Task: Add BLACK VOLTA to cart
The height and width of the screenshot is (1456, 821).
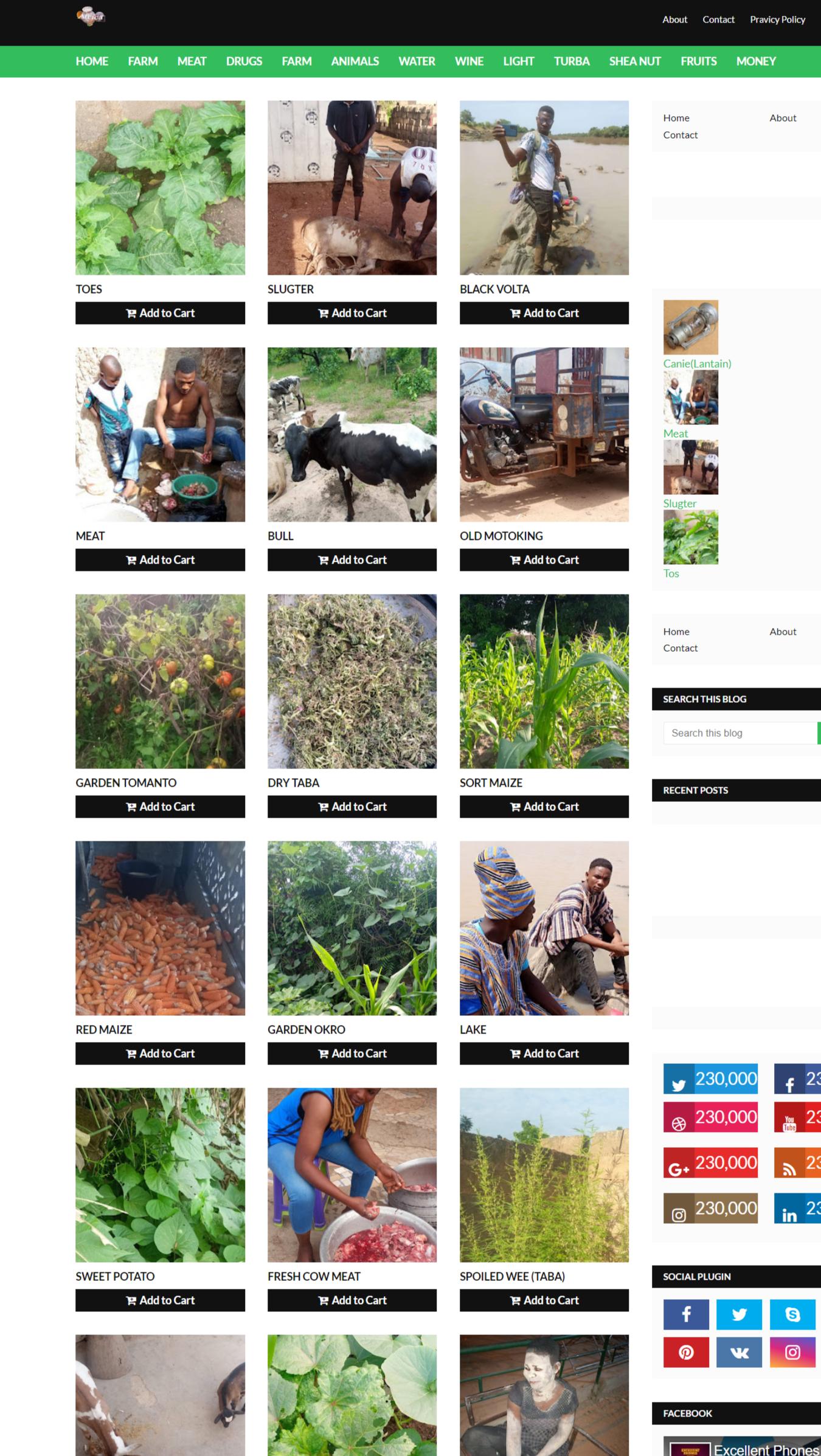Action: point(544,313)
